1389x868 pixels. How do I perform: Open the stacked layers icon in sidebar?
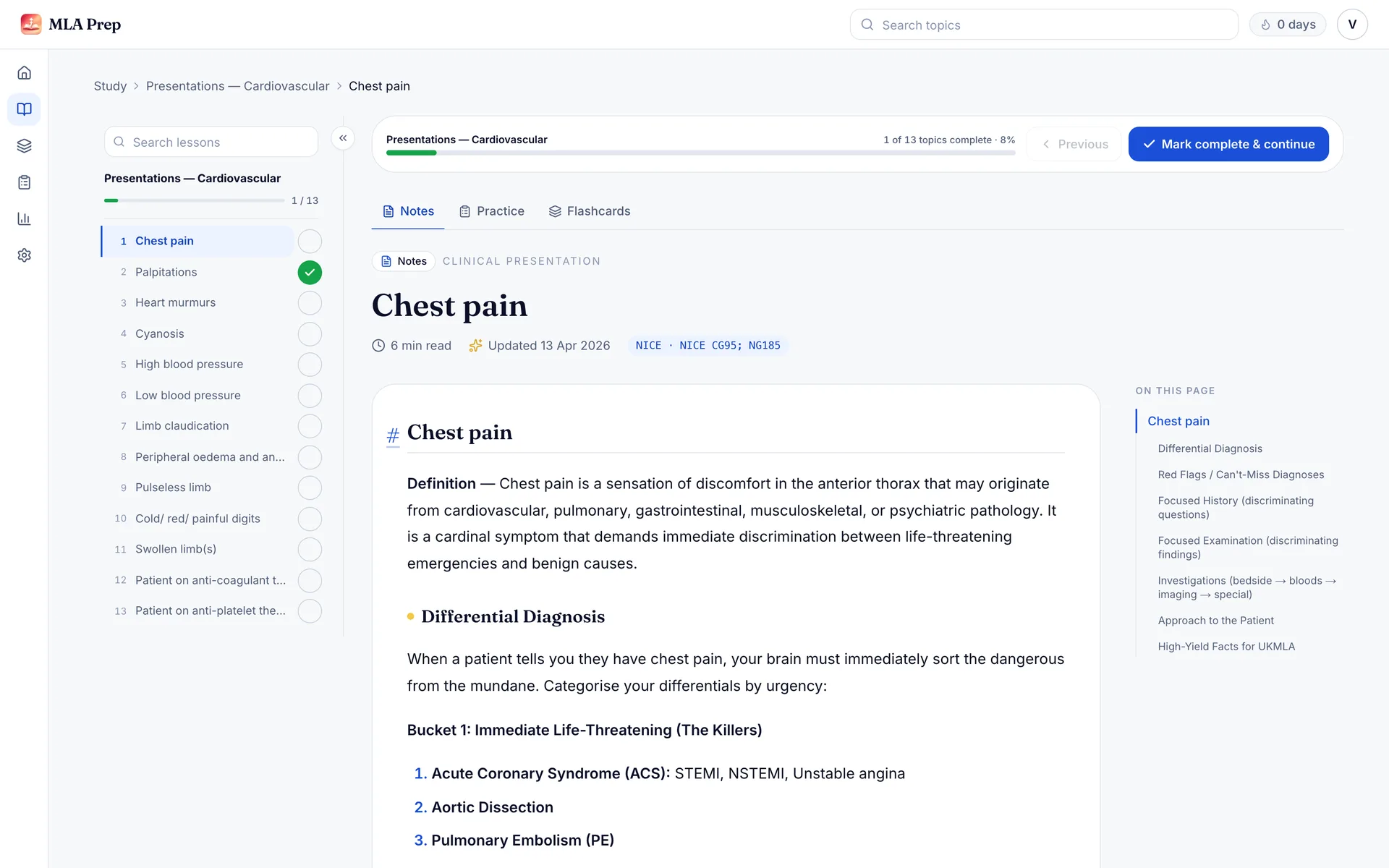(24, 146)
